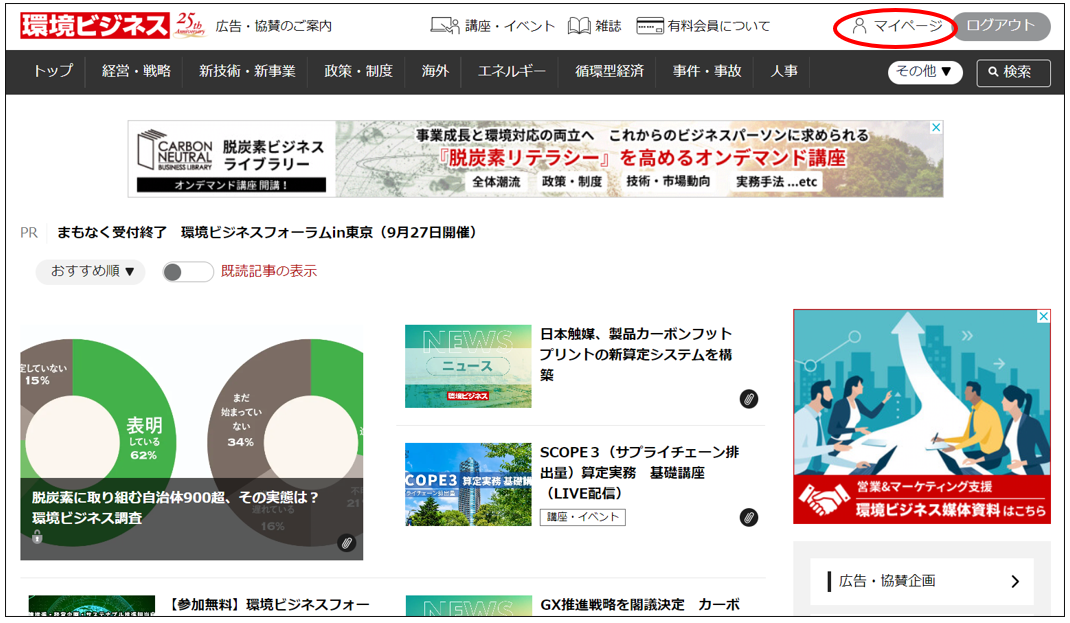Click the 講座・イベント laptop icon
This screenshot has height=623, width=1070.
[444, 26]
